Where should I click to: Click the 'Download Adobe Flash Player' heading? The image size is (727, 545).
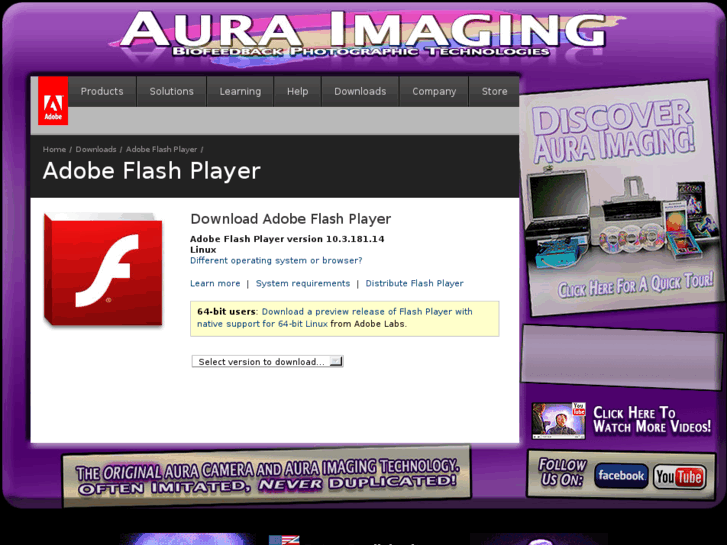291,219
